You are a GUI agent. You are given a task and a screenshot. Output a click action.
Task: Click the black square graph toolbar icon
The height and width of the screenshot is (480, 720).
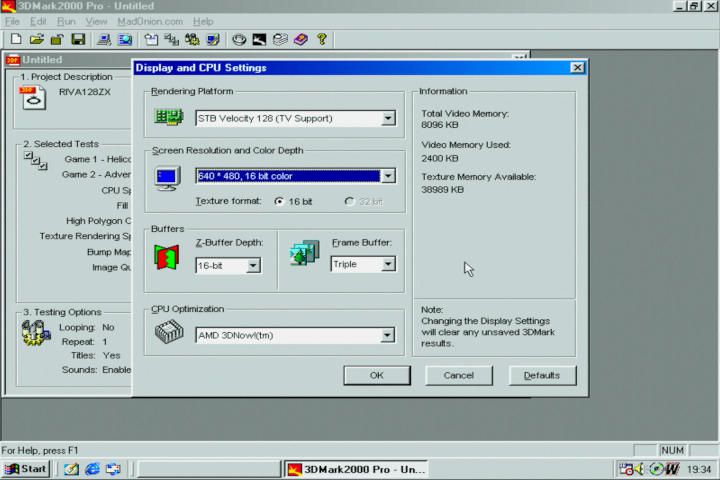259,40
